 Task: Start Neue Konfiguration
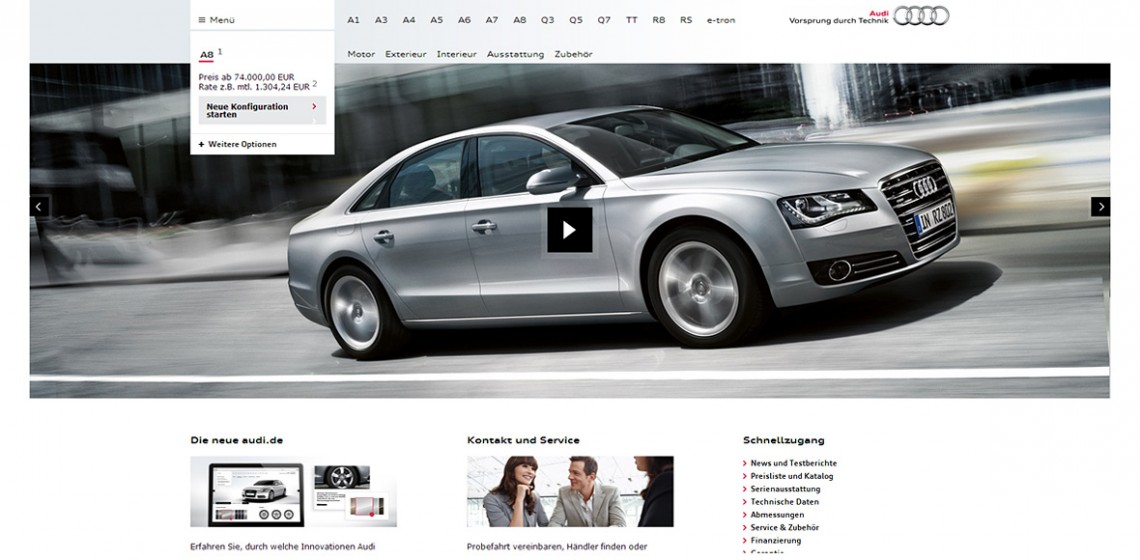pos(262,111)
